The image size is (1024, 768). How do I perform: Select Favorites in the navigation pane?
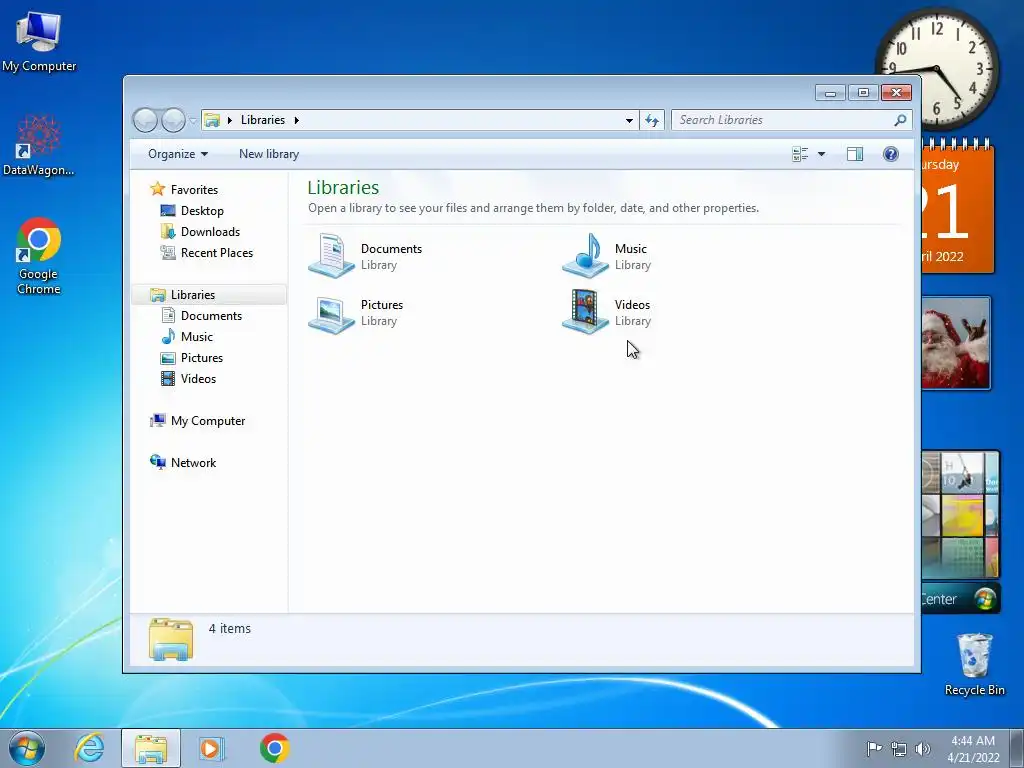194,189
